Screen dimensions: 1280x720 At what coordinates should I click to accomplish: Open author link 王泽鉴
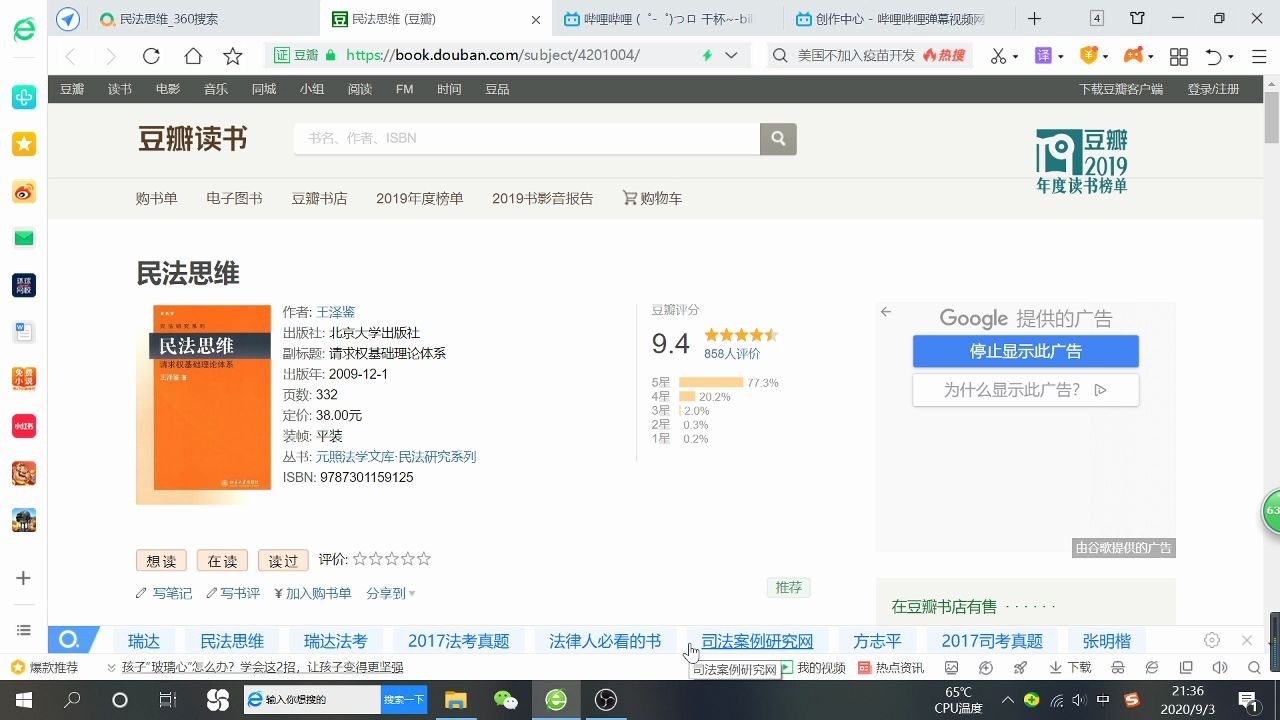(336, 312)
